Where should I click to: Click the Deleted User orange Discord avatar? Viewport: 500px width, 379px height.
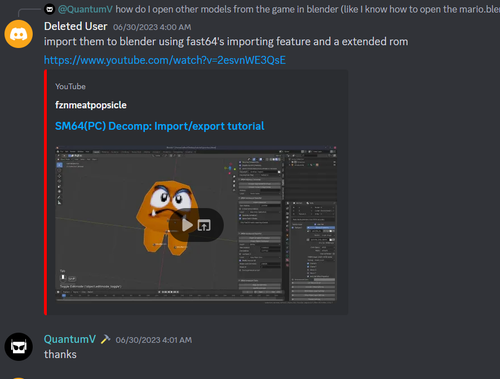tap(18, 34)
